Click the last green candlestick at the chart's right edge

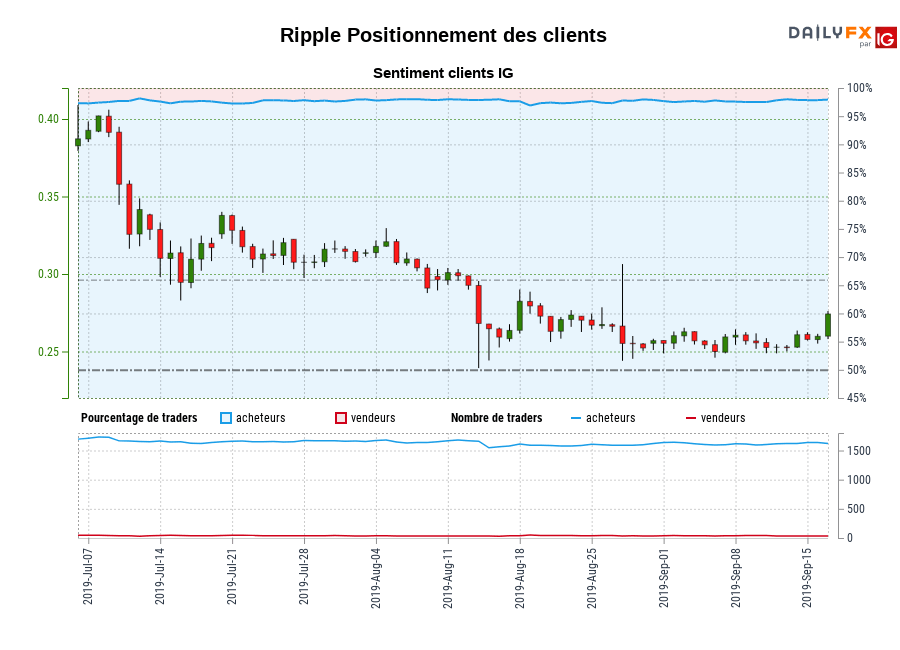tap(828, 325)
